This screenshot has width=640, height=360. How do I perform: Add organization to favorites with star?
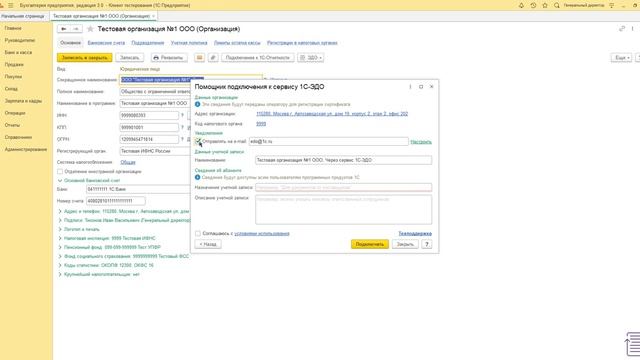click(x=90, y=29)
